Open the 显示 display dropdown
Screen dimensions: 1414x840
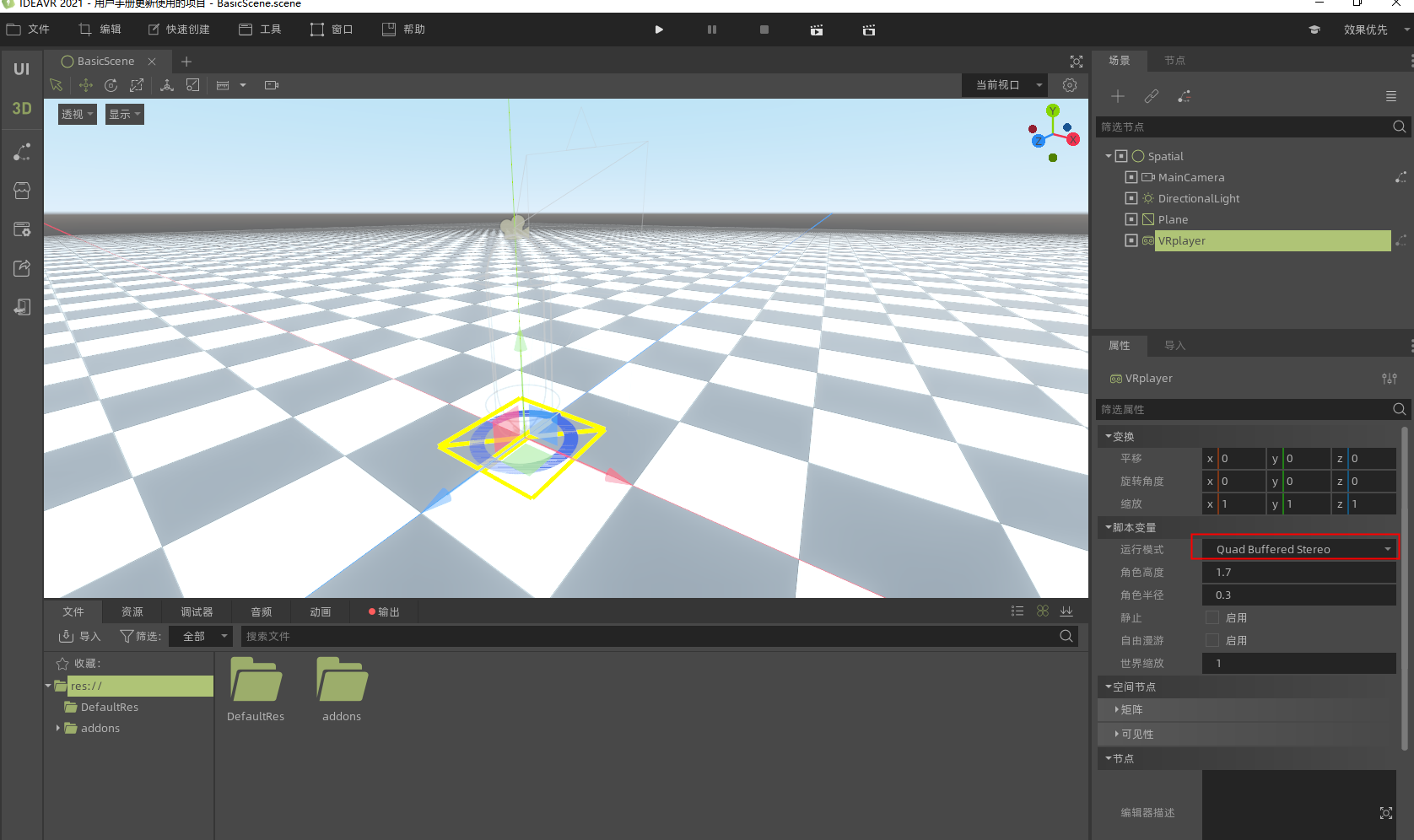pyautogui.click(x=124, y=114)
